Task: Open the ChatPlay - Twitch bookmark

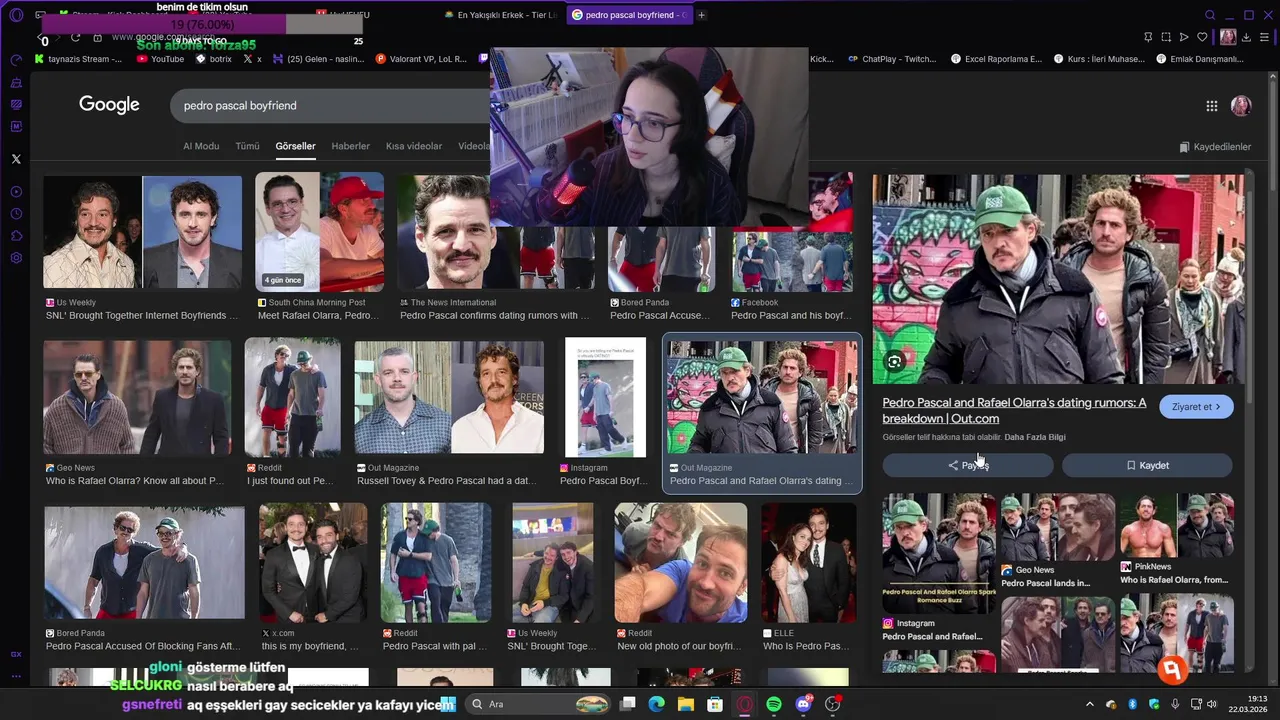Action: (891, 59)
